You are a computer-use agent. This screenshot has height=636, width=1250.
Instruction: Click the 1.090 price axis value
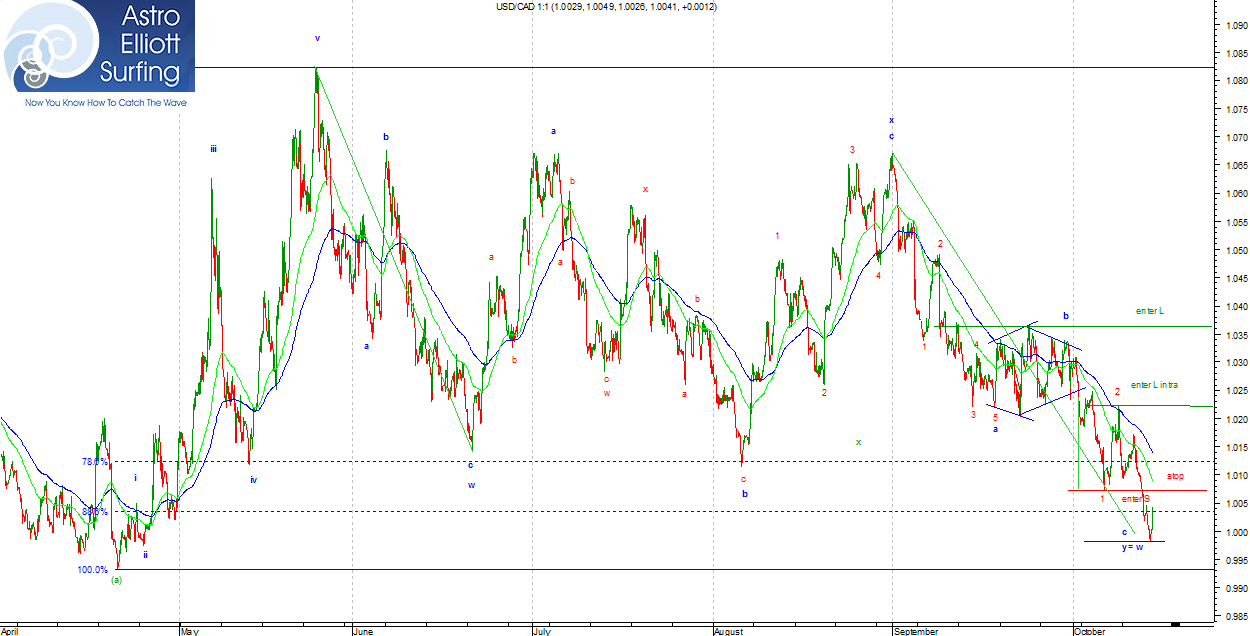1236,25
